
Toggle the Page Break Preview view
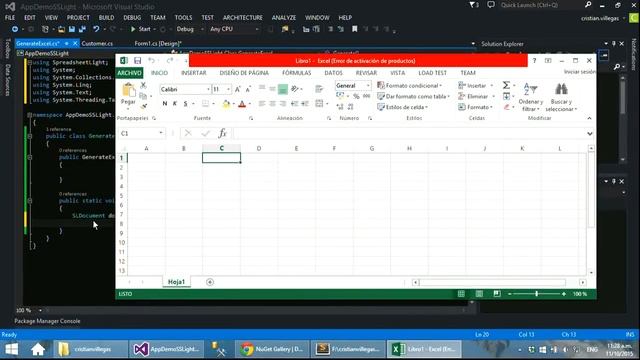click(x=497, y=294)
